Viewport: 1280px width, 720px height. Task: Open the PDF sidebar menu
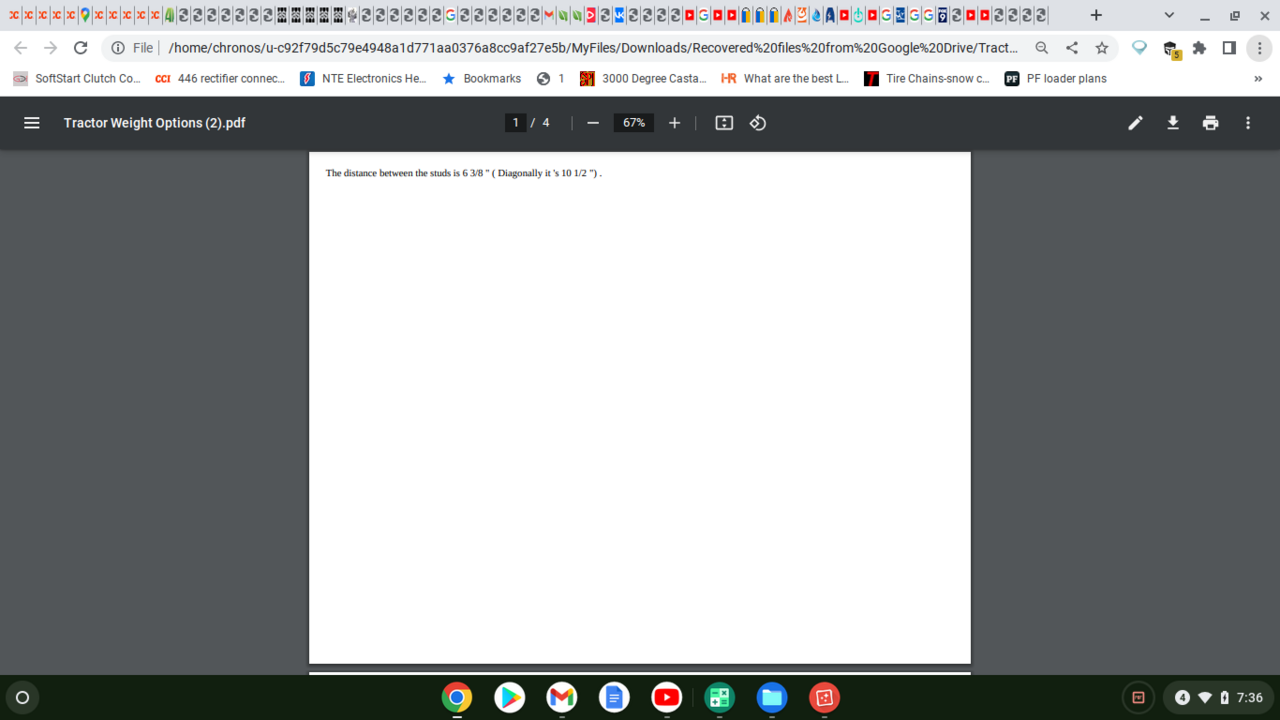pos(31,123)
